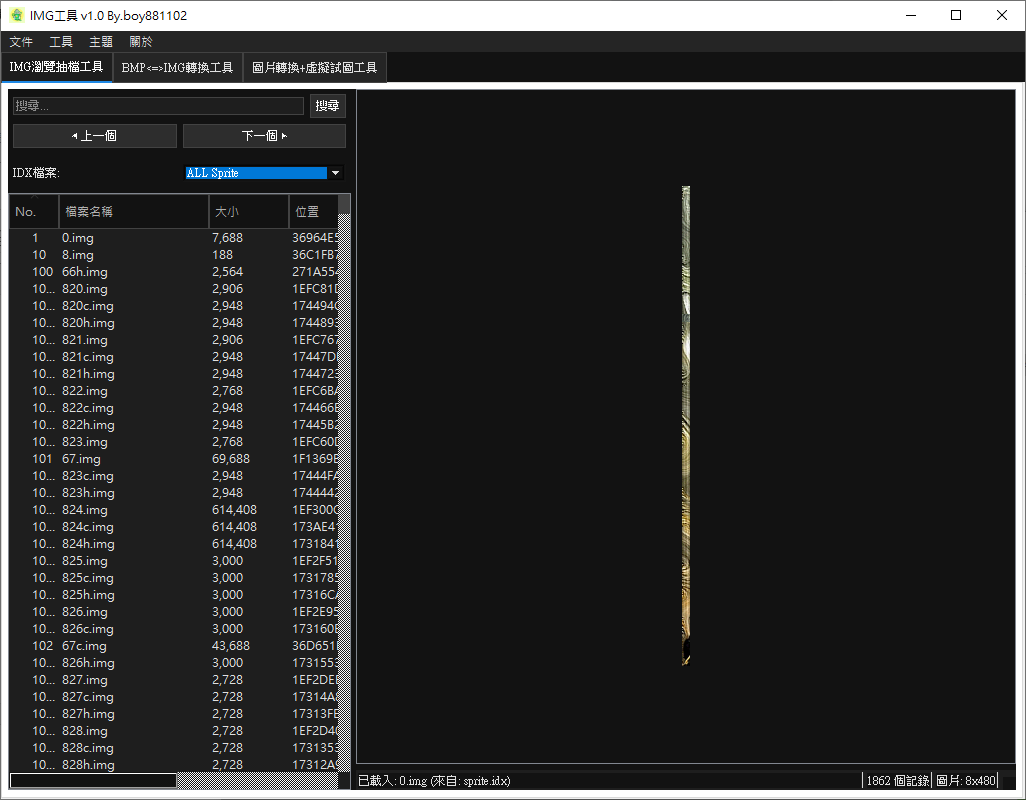This screenshot has width=1026, height=800.
Task: Select the 67c.img row
Action: point(175,646)
